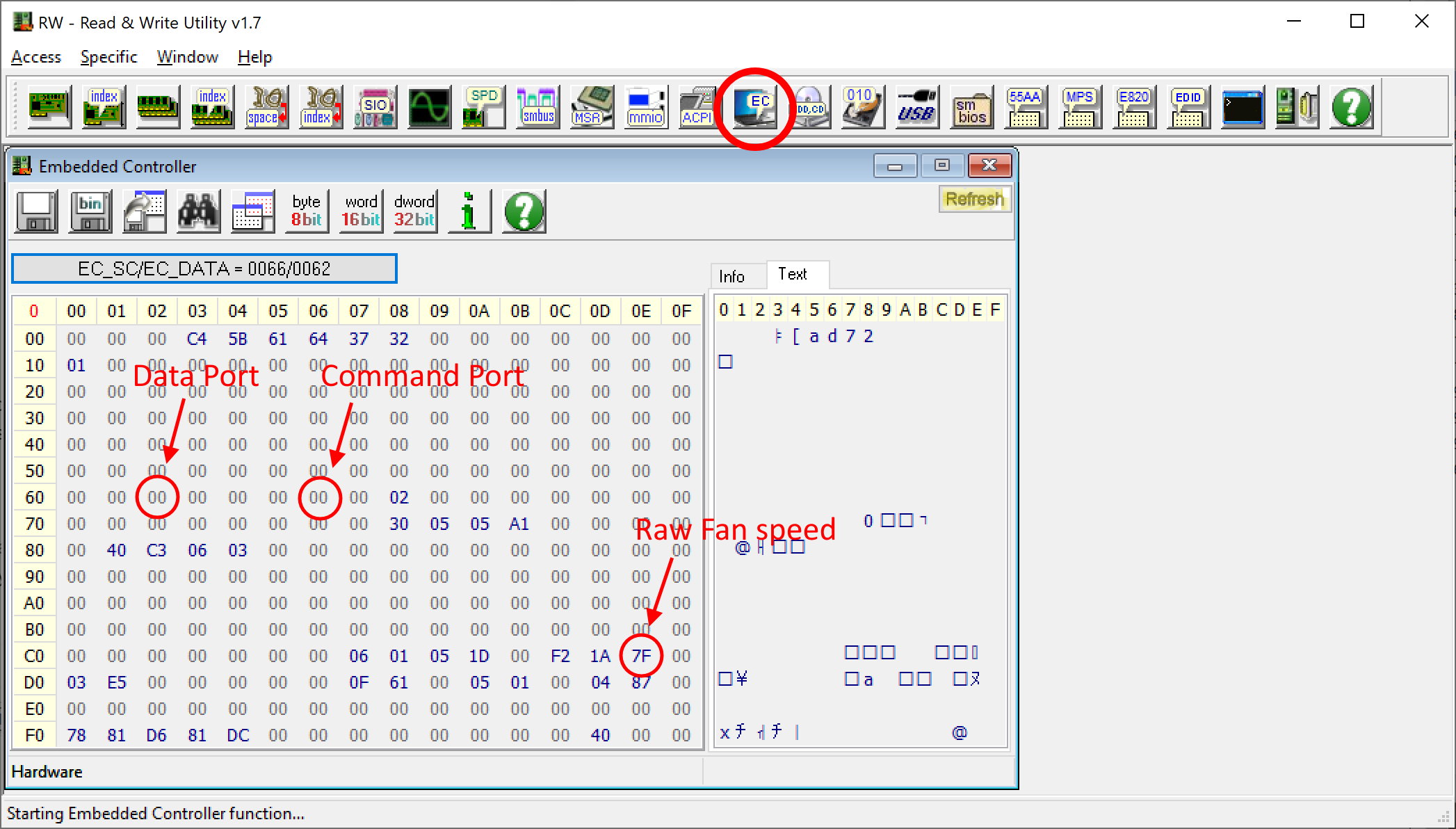Select the A1 cell in row 70

click(x=519, y=524)
